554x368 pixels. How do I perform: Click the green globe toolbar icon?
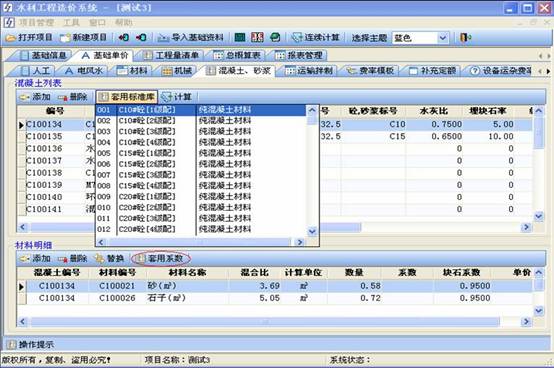click(275, 37)
